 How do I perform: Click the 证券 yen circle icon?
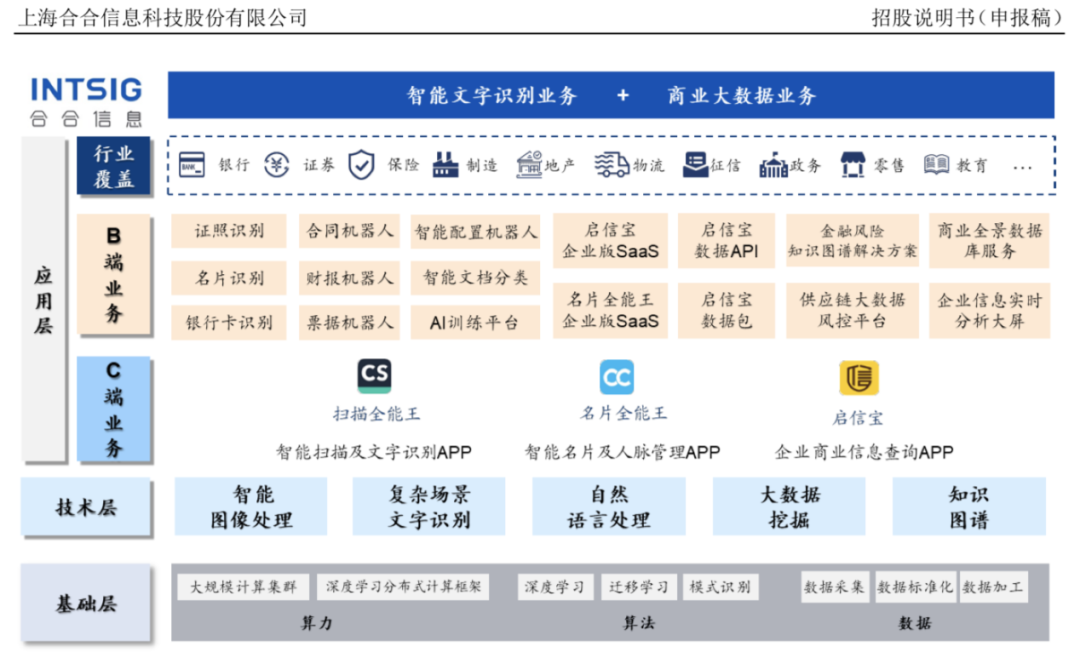[x=277, y=165]
